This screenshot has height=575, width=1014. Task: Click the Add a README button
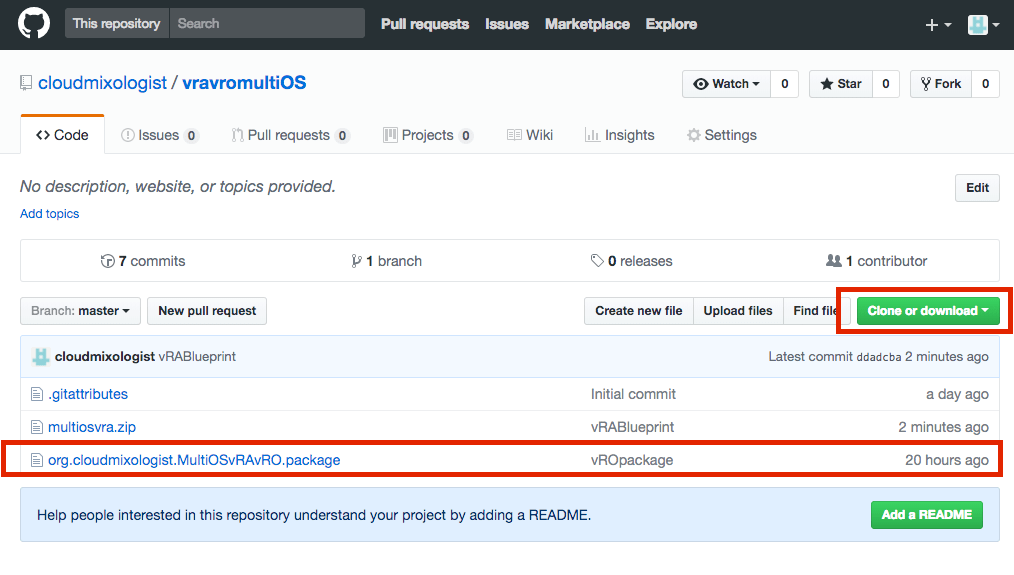927,515
